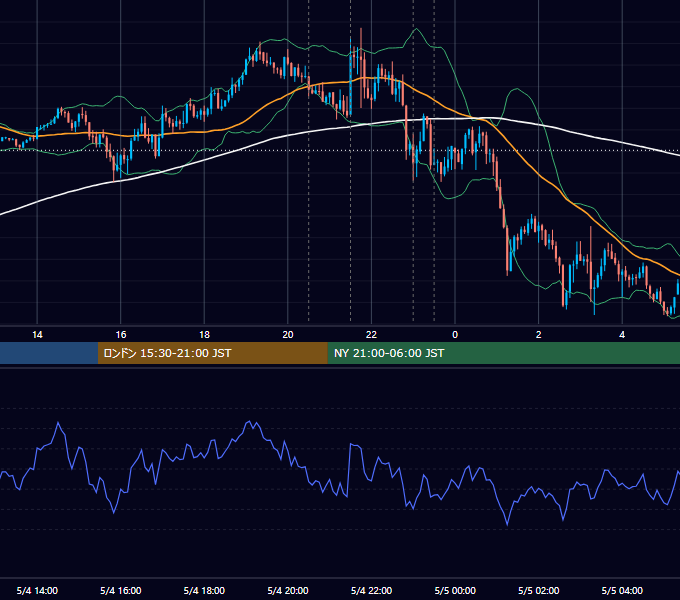Click the NY 21:00-06:00 JST session bar
This screenshot has width=680, height=600.
click(503, 353)
